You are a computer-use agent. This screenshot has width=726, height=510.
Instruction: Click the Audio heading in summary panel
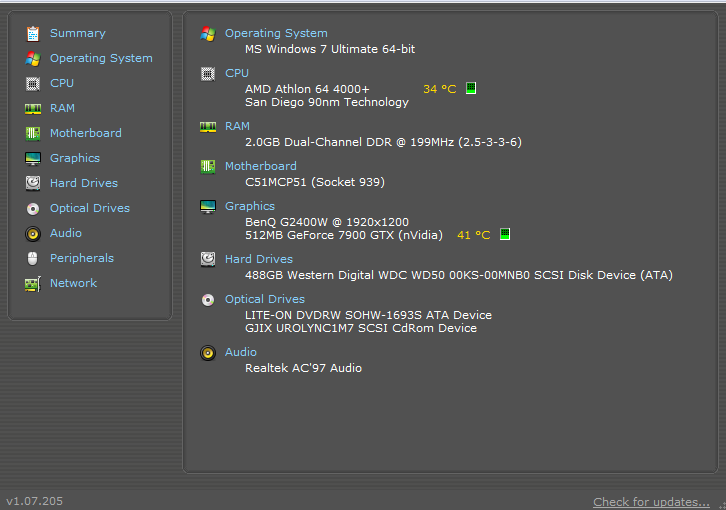tap(240, 352)
